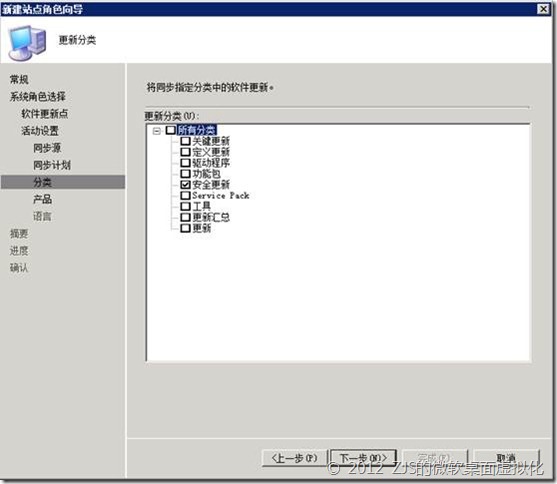Click the 语言 step in sidebar

(43, 216)
